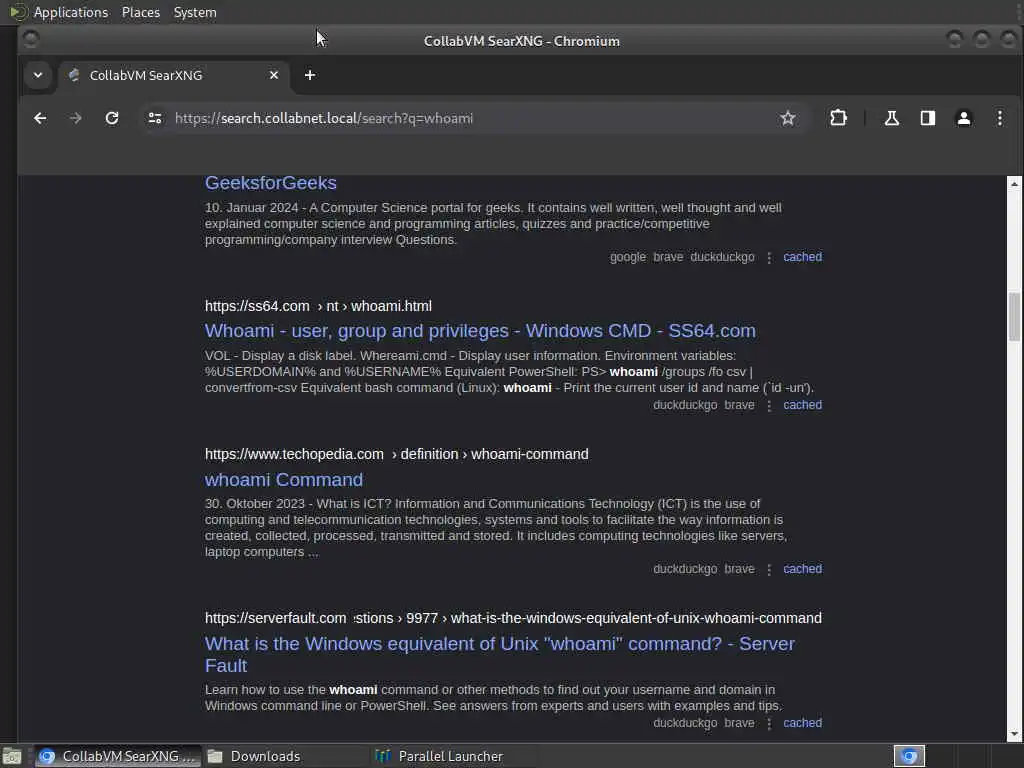Click the 'brave' label on SS64 result
Image resolution: width=1024 pixels, height=768 pixels.
(x=739, y=405)
